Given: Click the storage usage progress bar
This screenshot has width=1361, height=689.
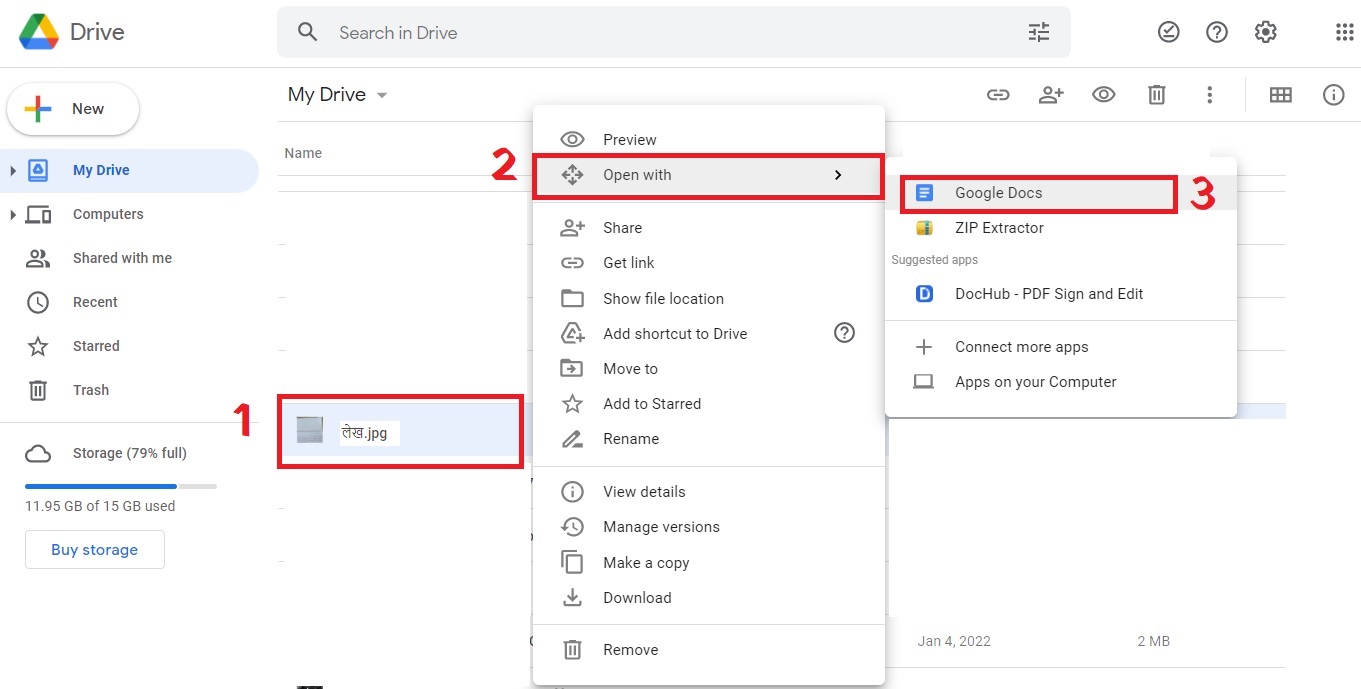Looking at the screenshot, I should pos(121,486).
